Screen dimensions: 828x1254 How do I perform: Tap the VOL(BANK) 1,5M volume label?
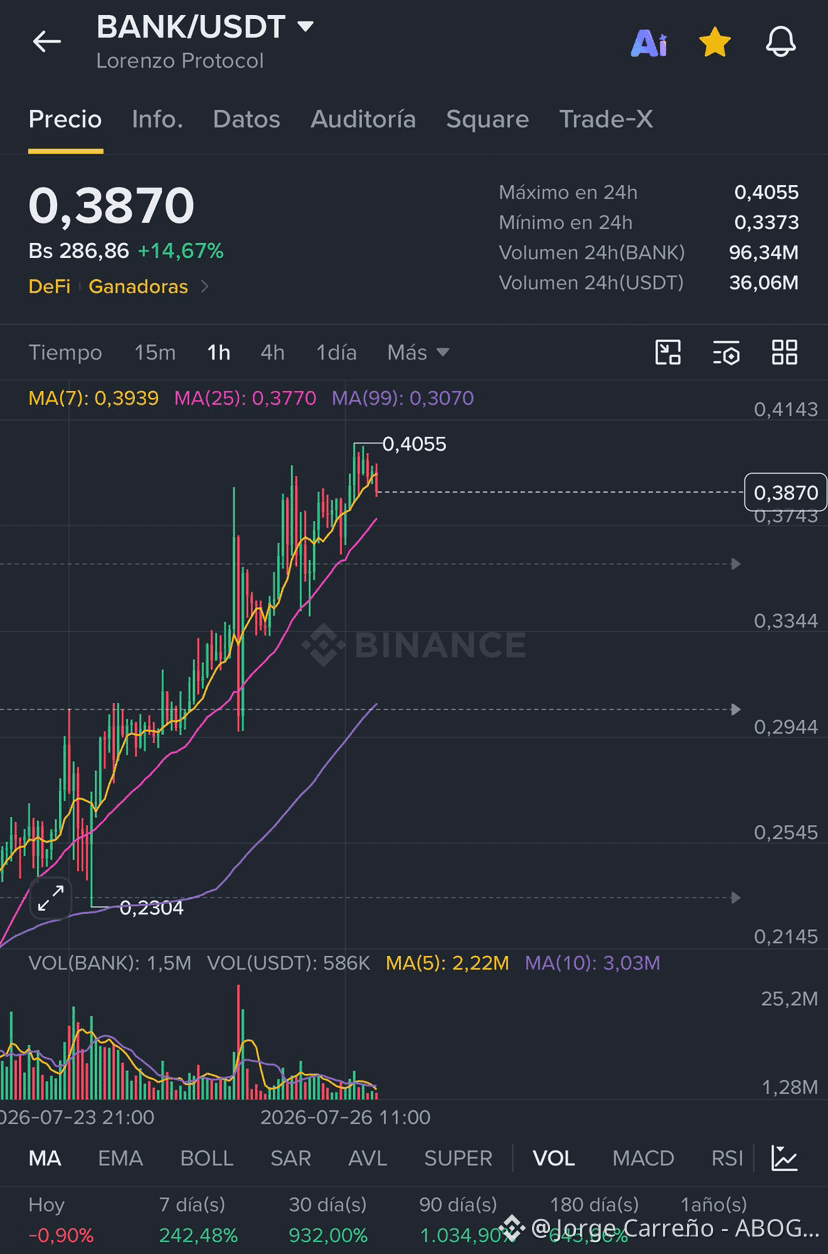[110, 963]
